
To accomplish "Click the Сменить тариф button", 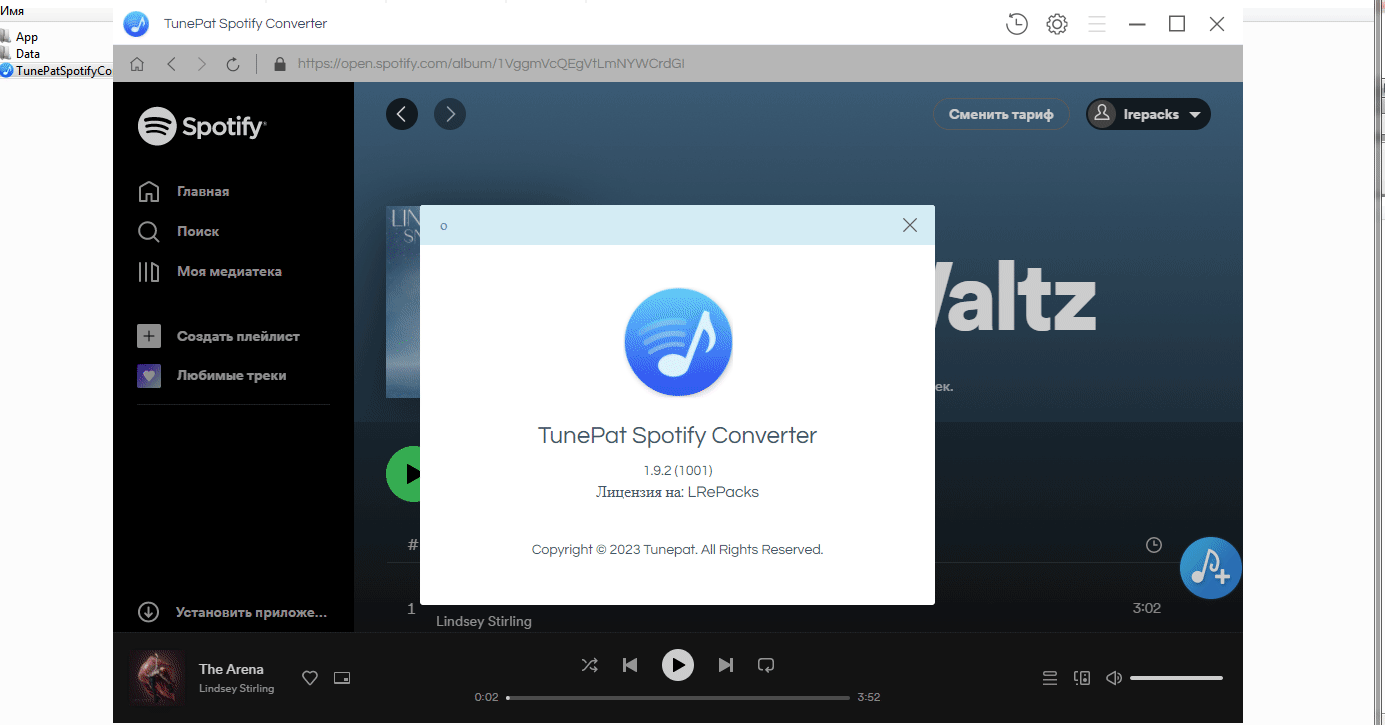I will pos(1001,114).
